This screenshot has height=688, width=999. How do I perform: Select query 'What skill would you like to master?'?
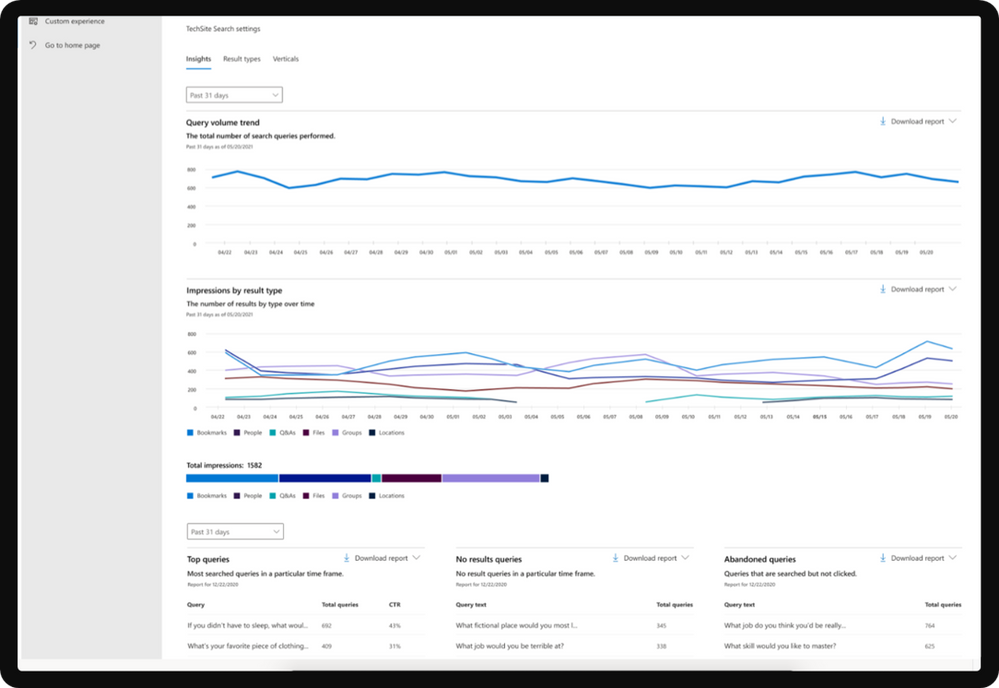coord(780,646)
